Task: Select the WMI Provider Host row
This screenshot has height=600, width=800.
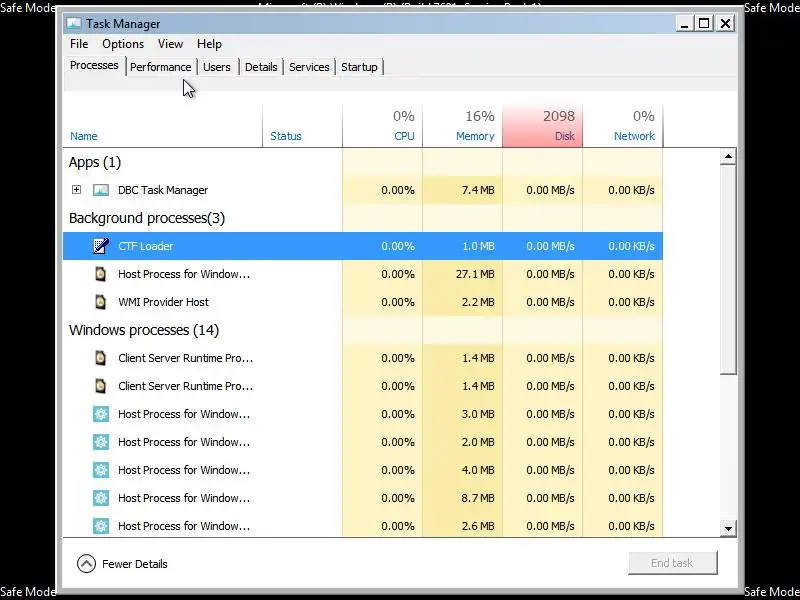Action: pos(363,302)
